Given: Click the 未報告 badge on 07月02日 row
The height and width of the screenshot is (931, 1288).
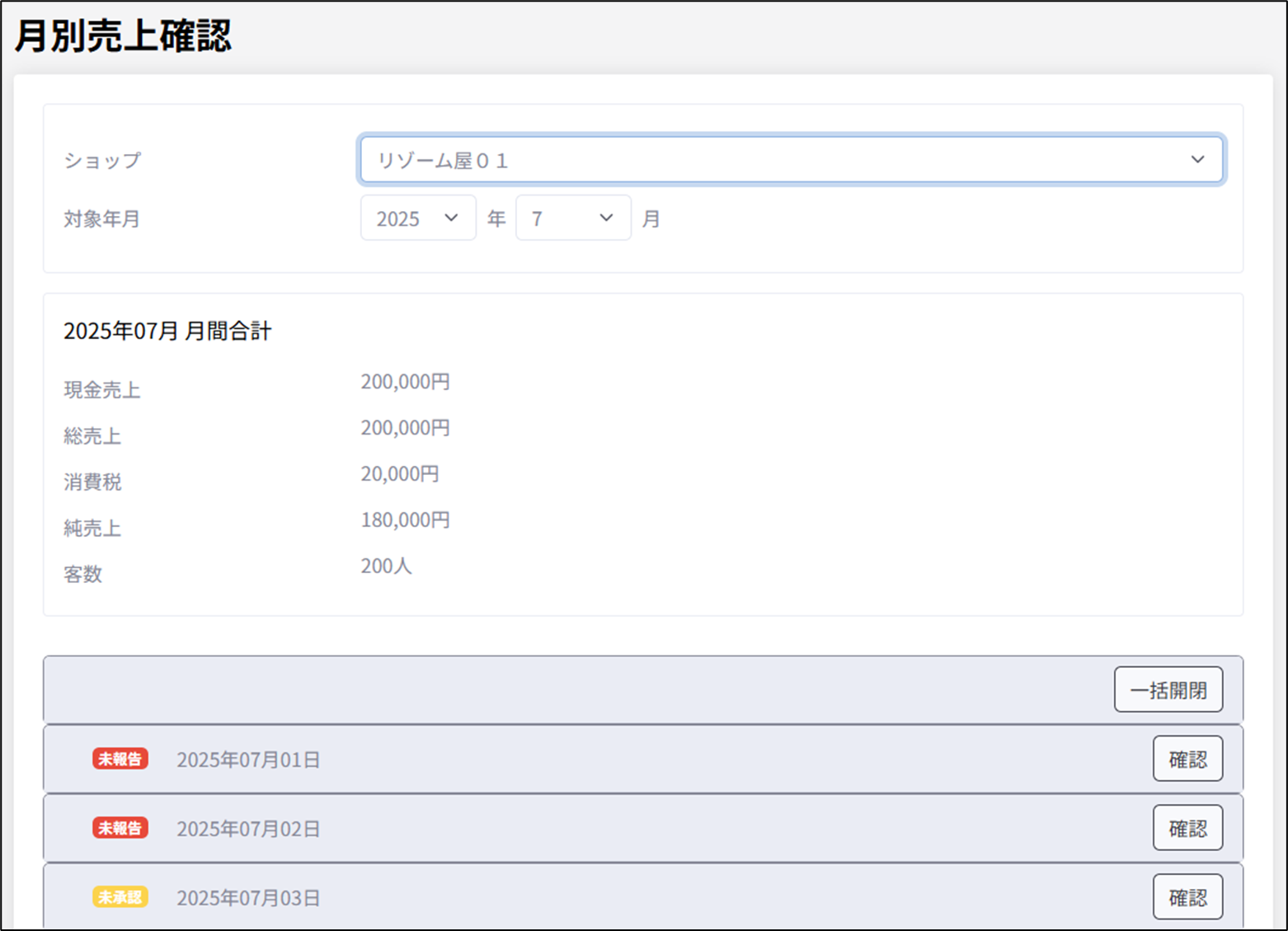Looking at the screenshot, I should point(120,828).
